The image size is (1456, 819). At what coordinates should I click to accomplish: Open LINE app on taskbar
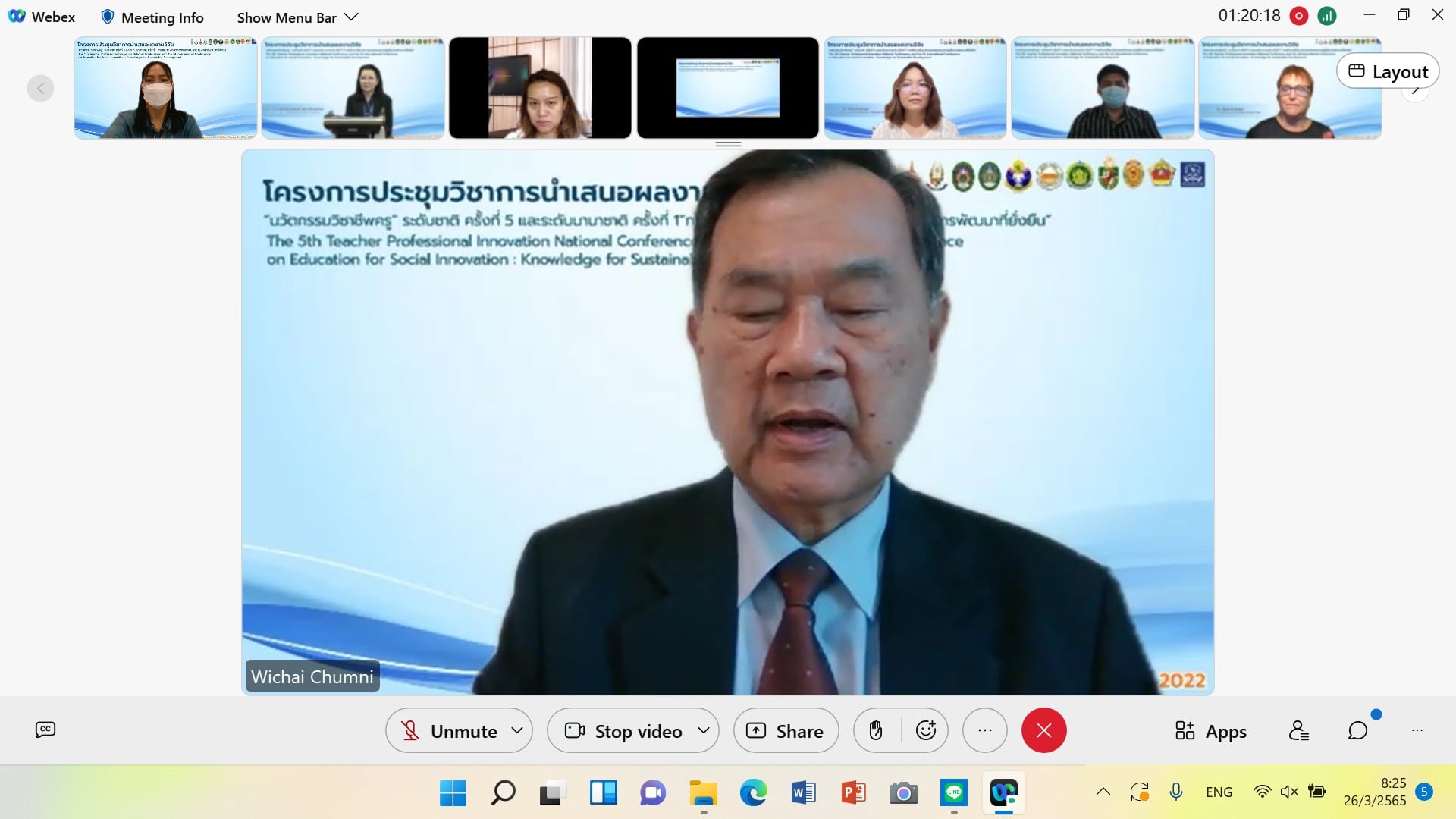(x=953, y=793)
